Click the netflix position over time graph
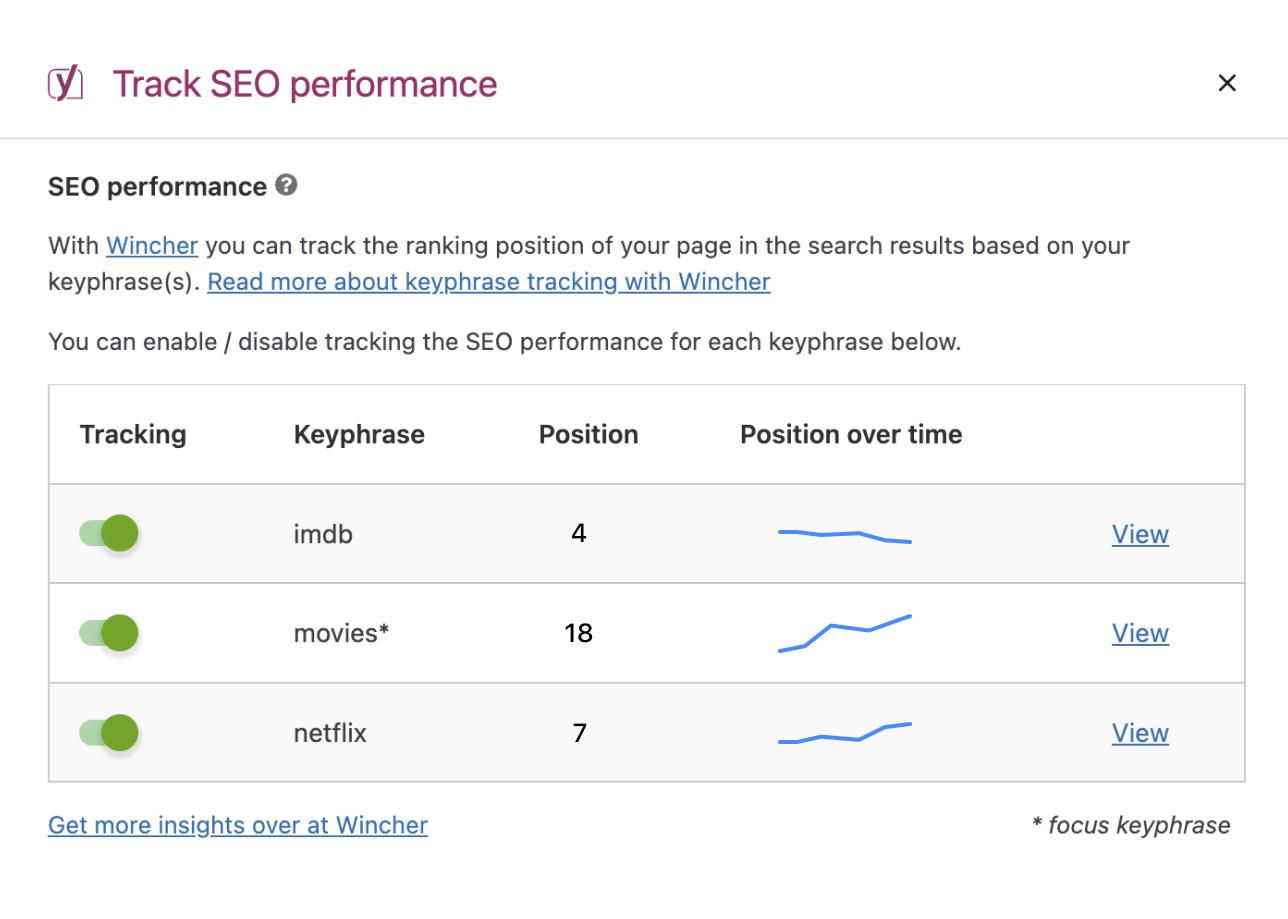This screenshot has width=1288, height=919. (x=844, y=734)
